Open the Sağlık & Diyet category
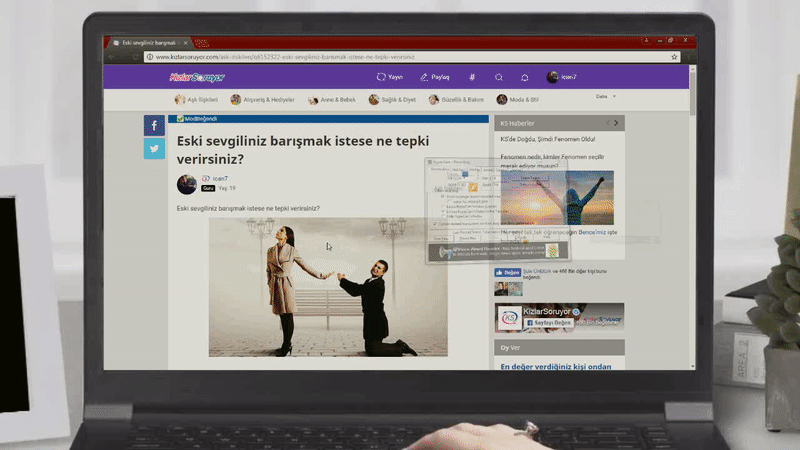Screen dimensions: 800x450 [x=392, y=99]
